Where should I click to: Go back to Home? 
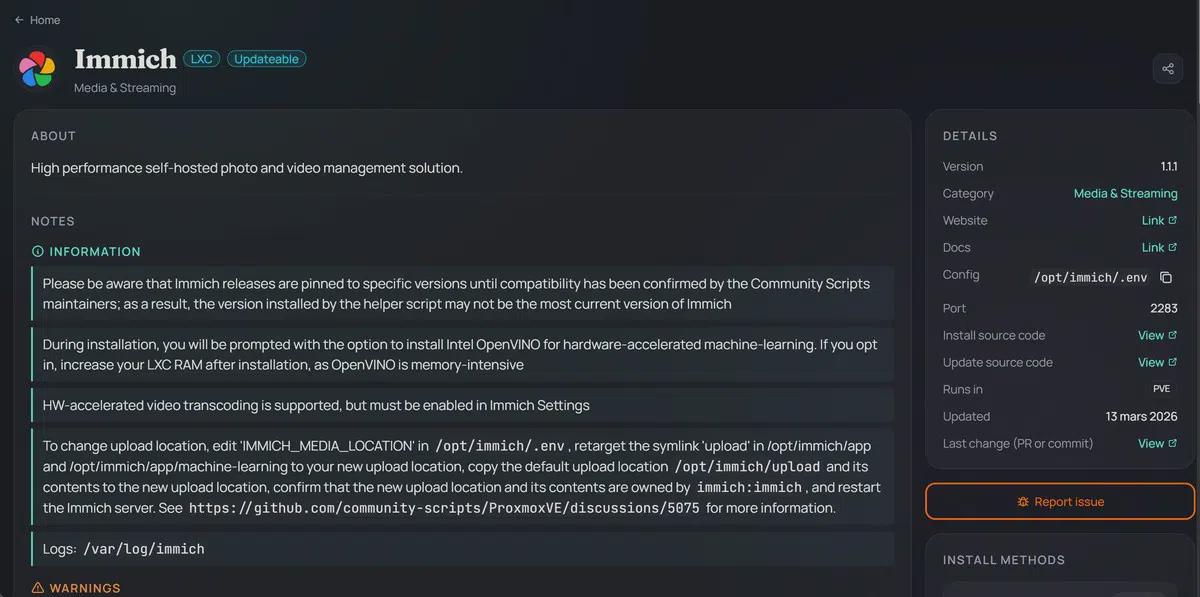pyautogui.click(x=45, y=20)
